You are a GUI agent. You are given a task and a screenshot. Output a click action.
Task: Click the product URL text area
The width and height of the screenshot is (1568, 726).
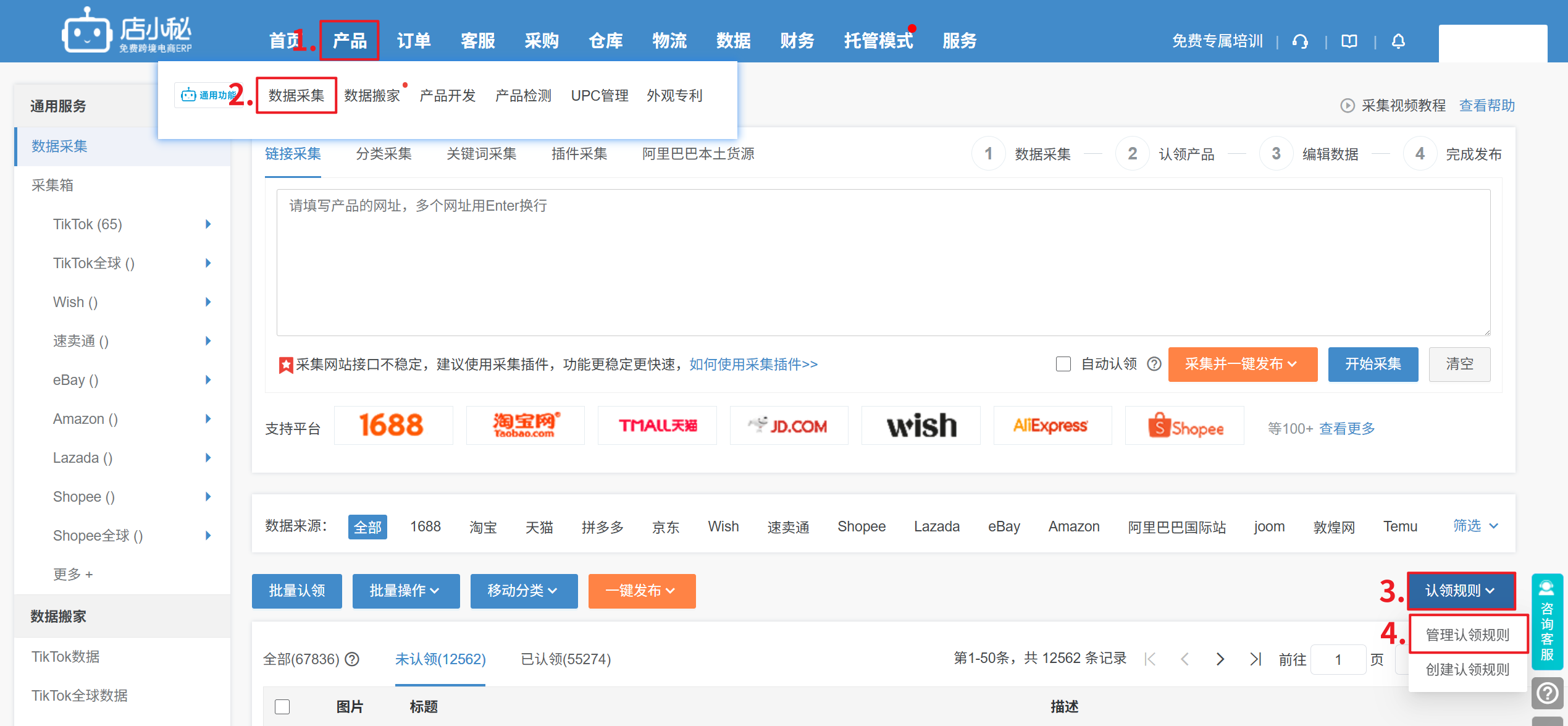click(x=883, y=263)
